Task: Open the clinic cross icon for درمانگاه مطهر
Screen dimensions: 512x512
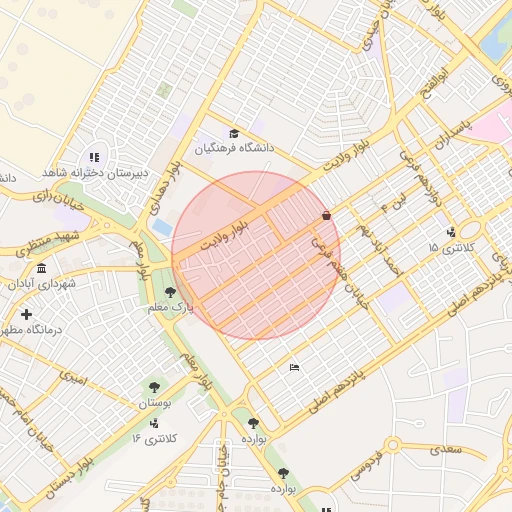Action: pyautogui.click(x=26, y=314)
